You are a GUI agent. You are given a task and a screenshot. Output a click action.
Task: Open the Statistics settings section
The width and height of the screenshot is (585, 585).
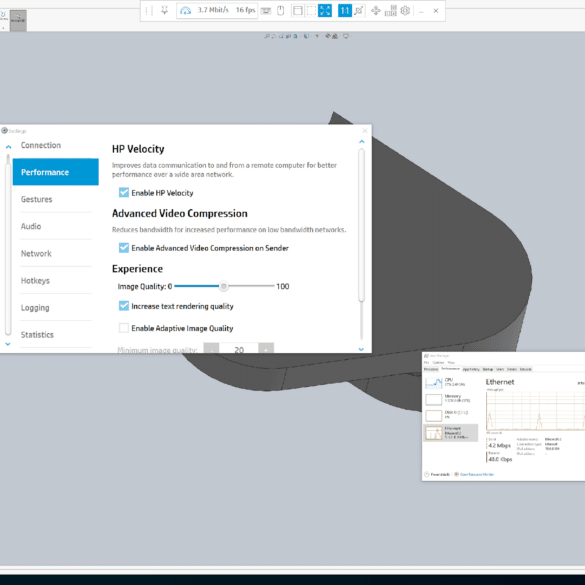(37, 335)
